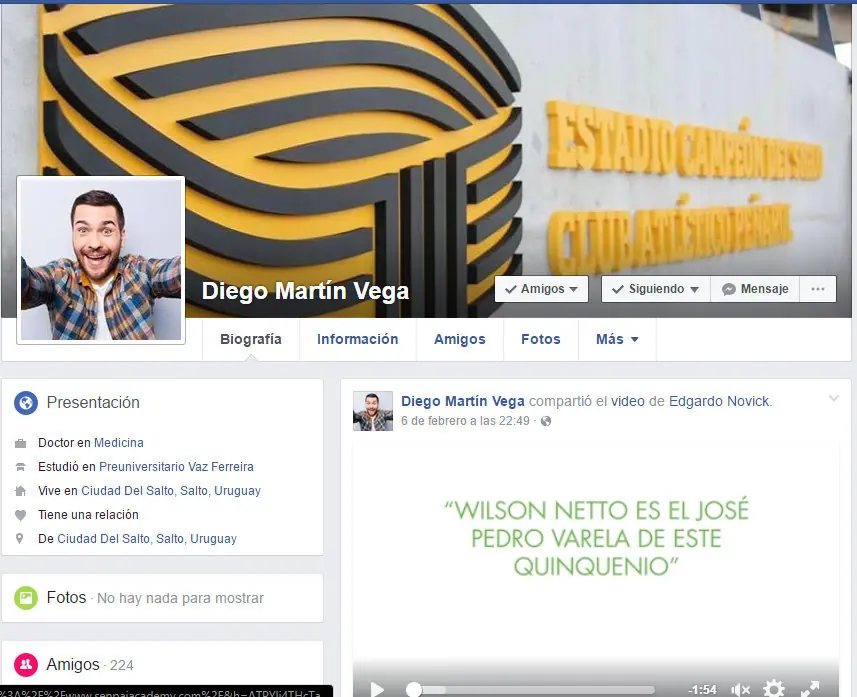Open Ciudad Del Salto link after 'De'
857x697 pixels.
[x=147, y=539]
